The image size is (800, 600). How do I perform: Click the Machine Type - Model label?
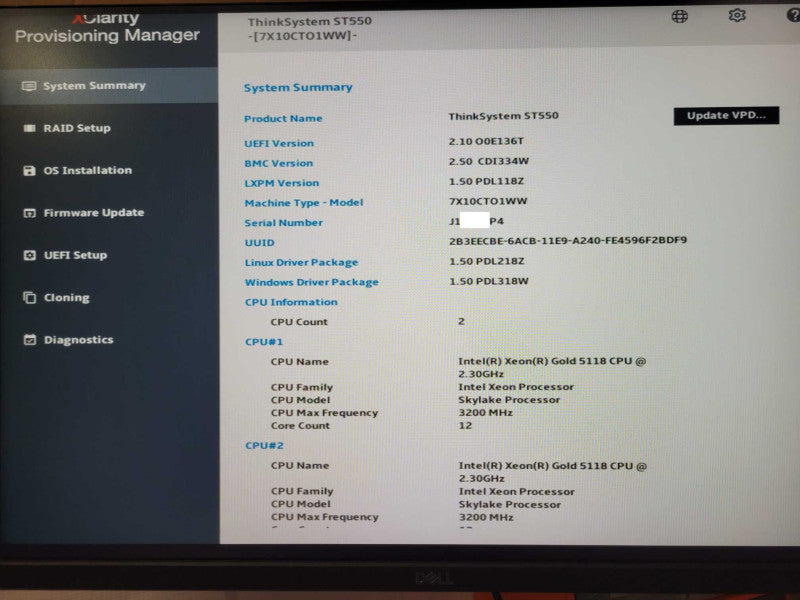pos(304,203)
